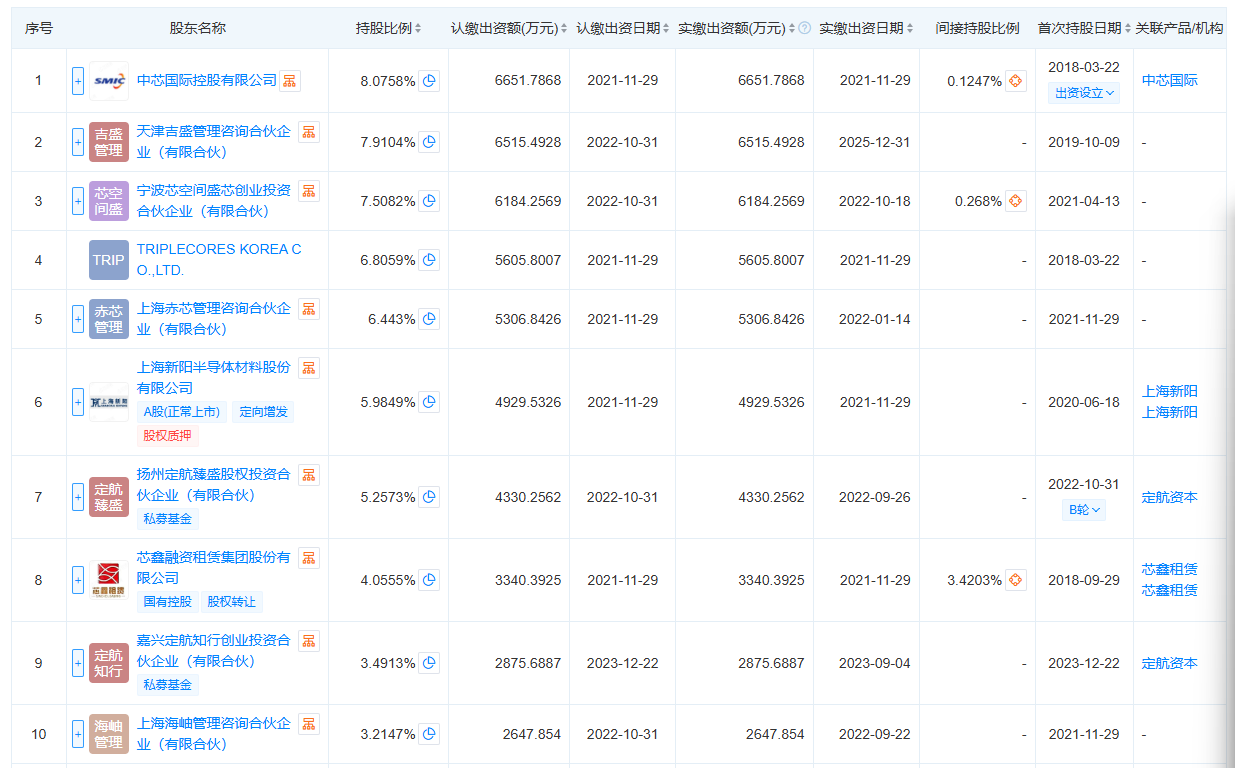Click the 芯鑫租赁 company logo
The width and height of the screenshot is (1235, 768).
coord(109,580)
